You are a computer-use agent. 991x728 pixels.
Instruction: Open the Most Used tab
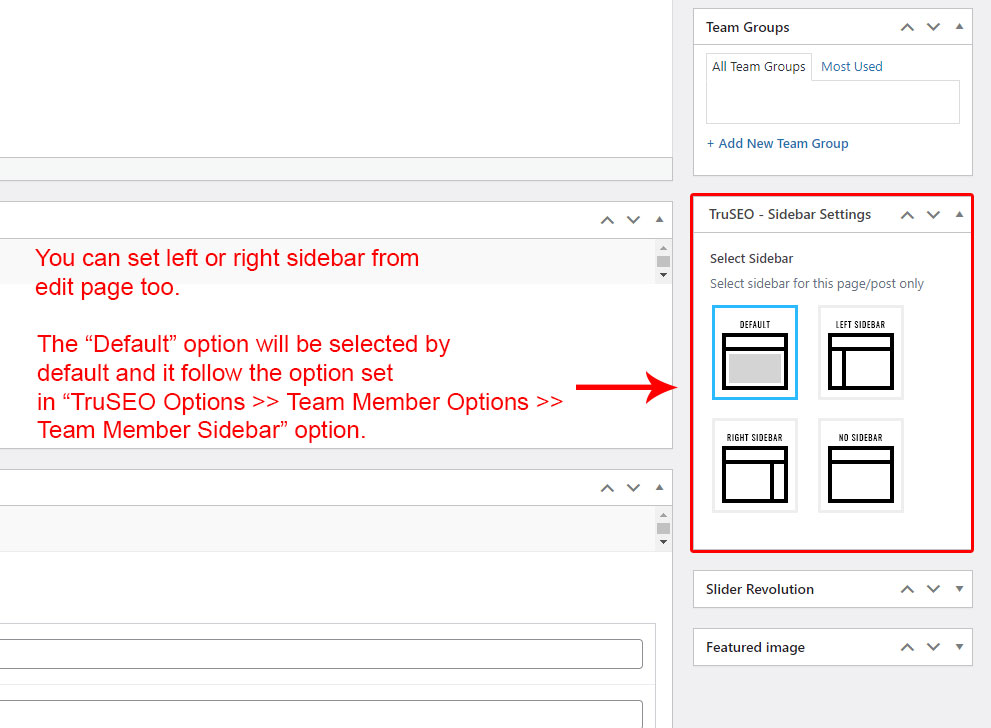pos(851,67)
